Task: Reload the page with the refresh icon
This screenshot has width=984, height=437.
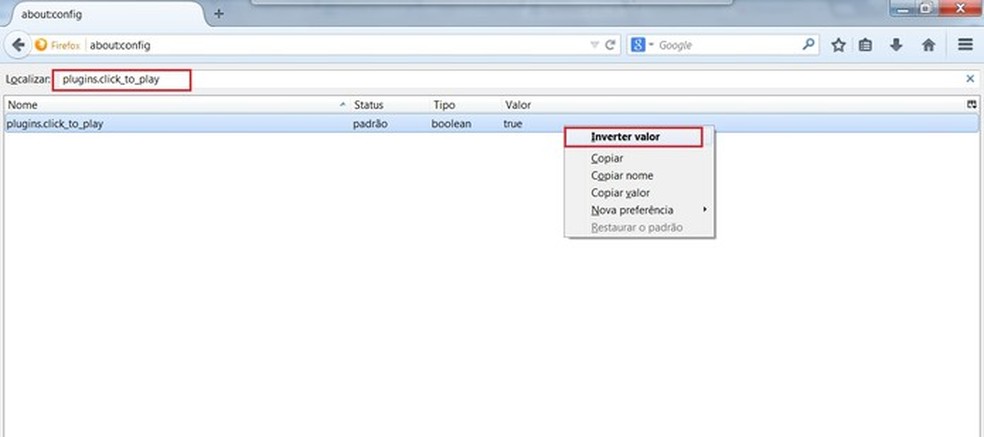Action: pos(609,45)
